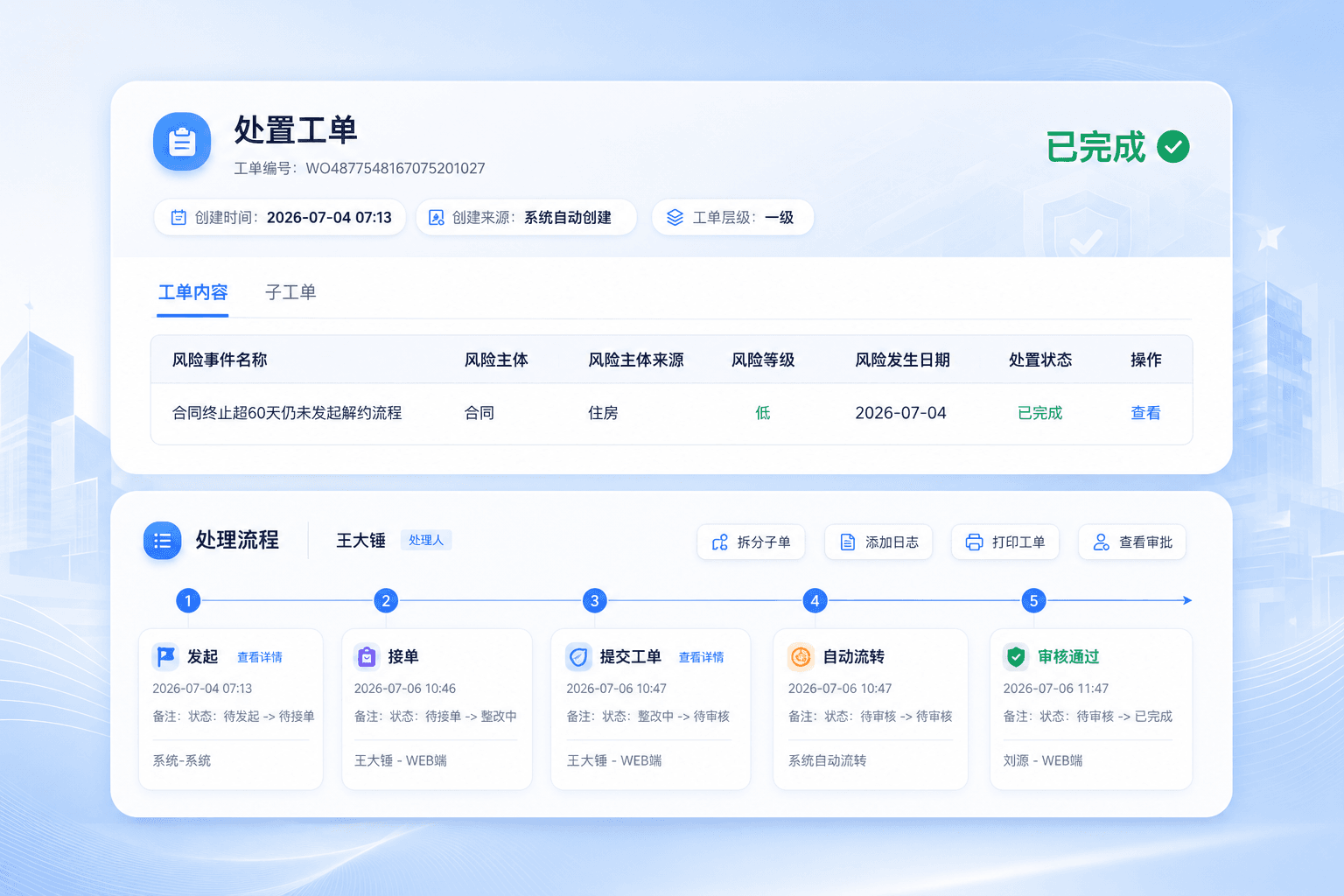Screen dimensions: 1344x896
Task: Open 查看详情 link on 提交工单 step
Action: pos(702,657)
